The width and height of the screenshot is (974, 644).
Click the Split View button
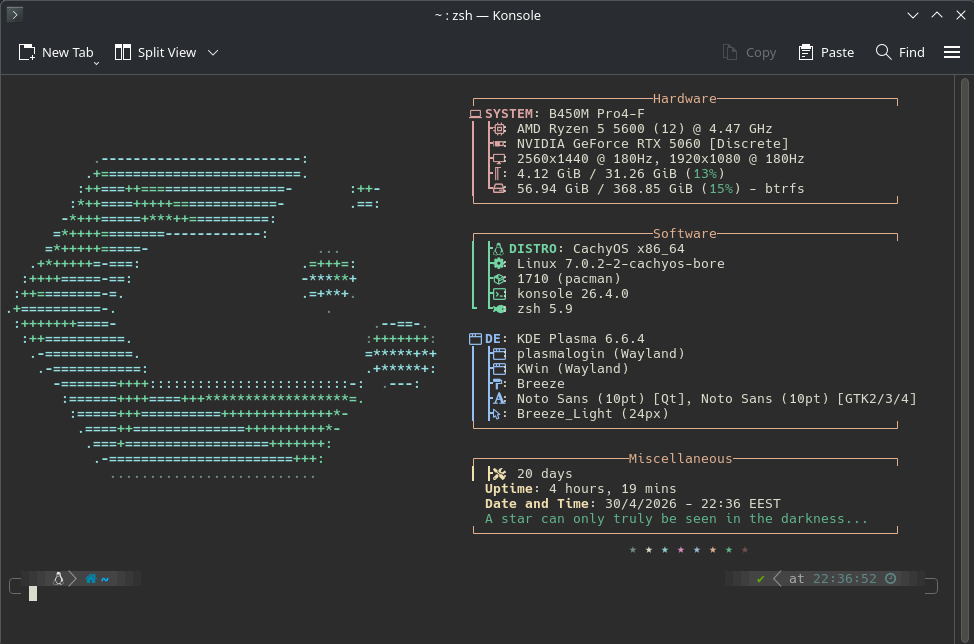pyautogui.click(x=155, y=53)
